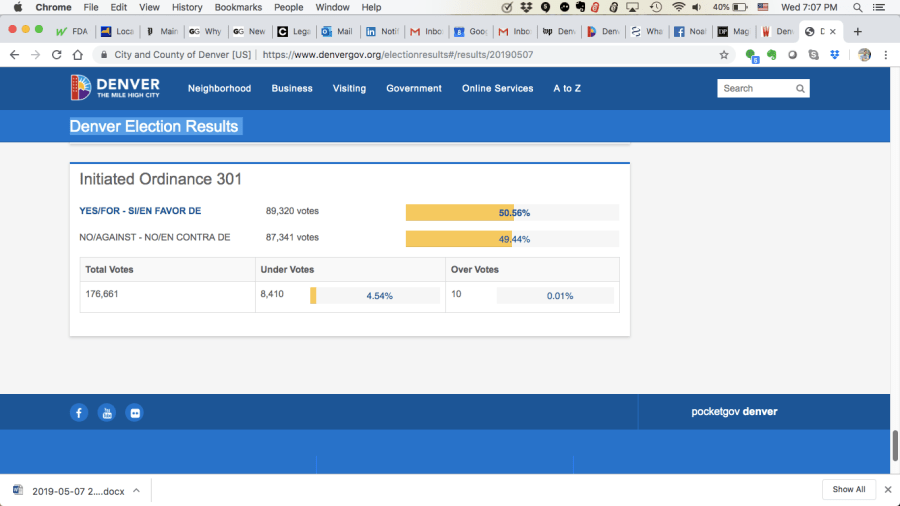The height and width of the screenshot is (506, 900).
Task: Open Denver YouTube channel icon
Action: coord(107,412)
